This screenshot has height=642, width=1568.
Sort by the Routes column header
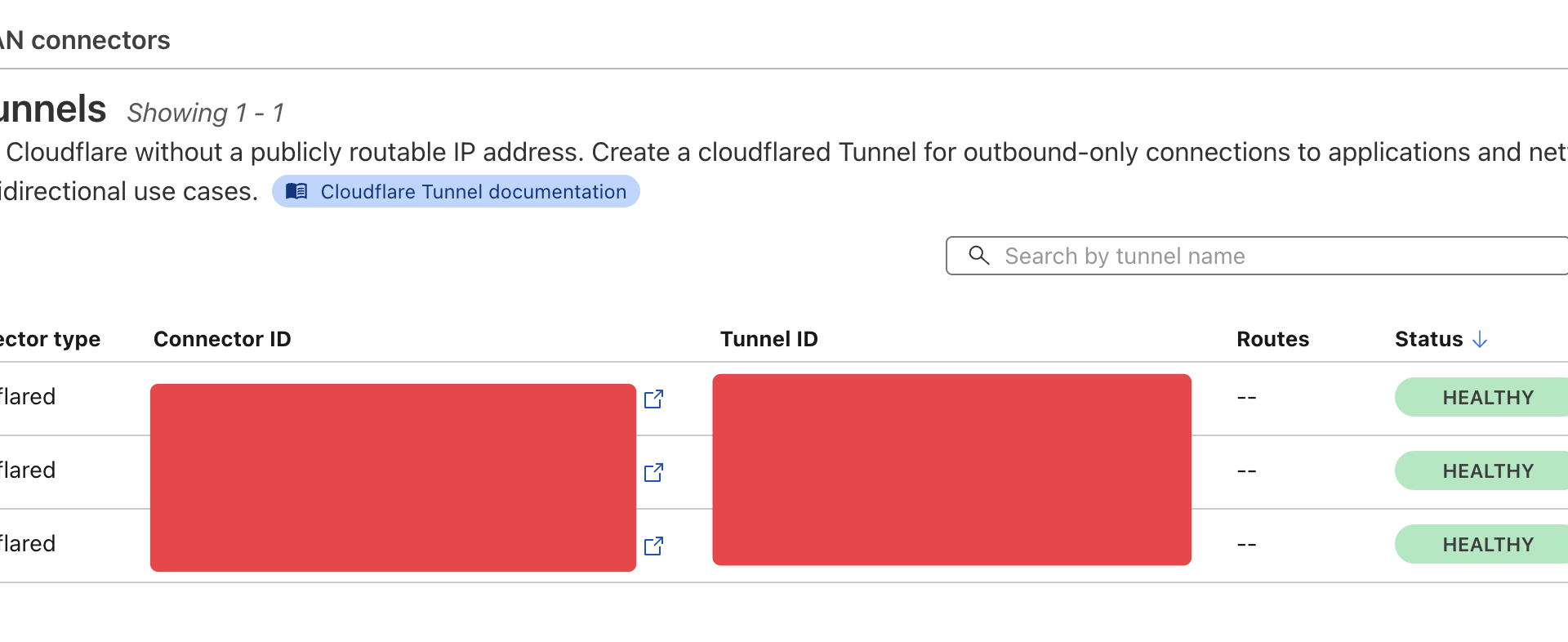coord(1272,338)
